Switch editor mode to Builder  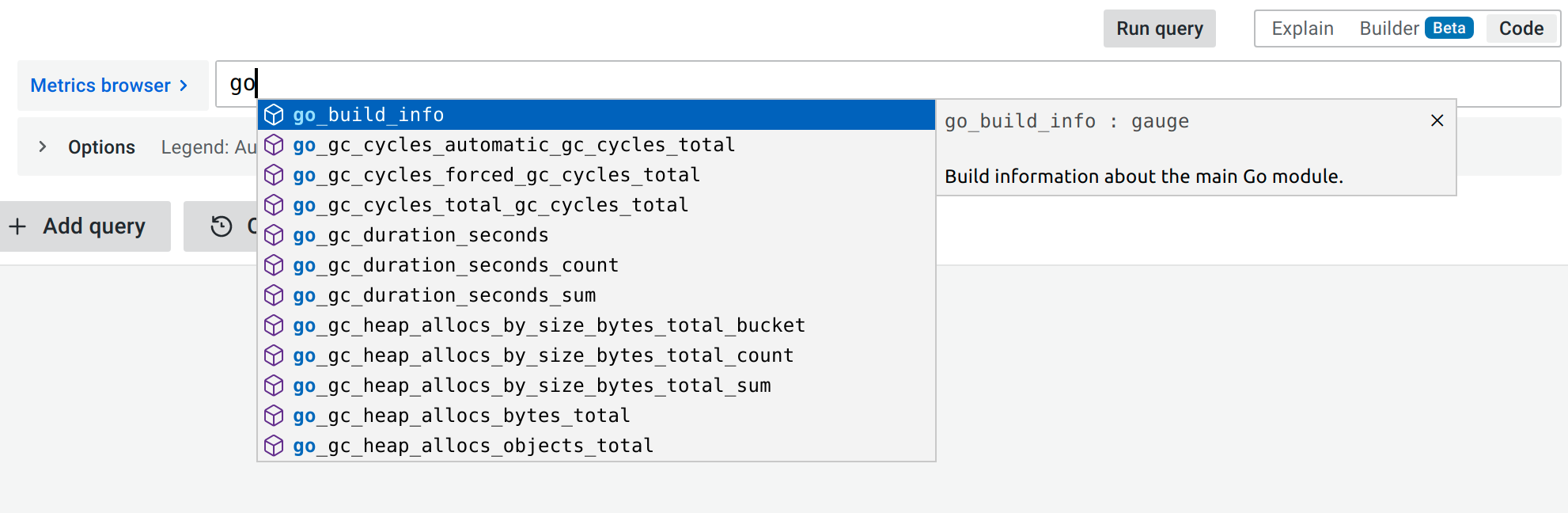click(x=1388, y=28)
